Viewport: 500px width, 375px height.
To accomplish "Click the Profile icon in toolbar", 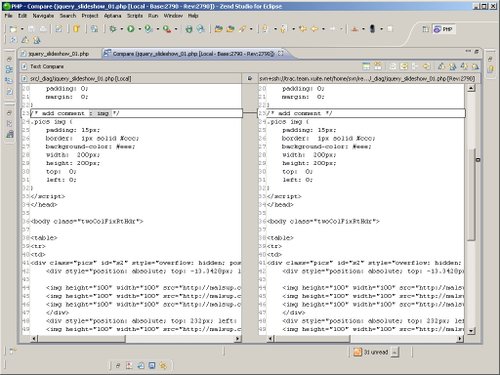I will click(149, 29).
